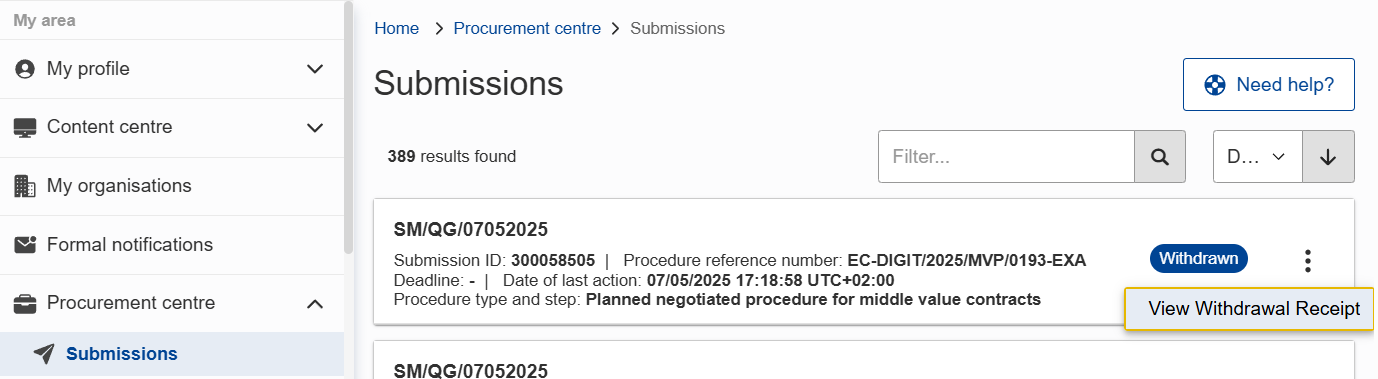Image resolution: width=1378 pixels, height=379 pixels.
Task: Go to the Home breadcrumb link
Action: coord(397,28)
